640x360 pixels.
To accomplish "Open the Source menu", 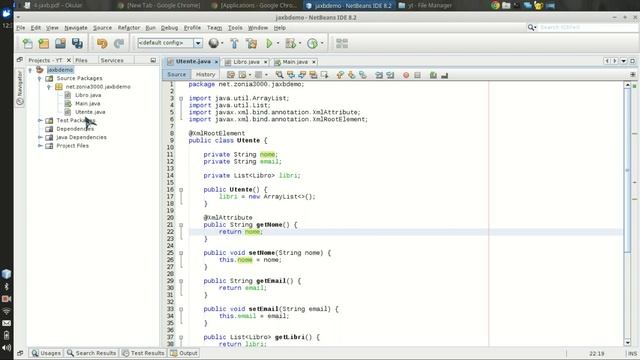I will point(102,28).
